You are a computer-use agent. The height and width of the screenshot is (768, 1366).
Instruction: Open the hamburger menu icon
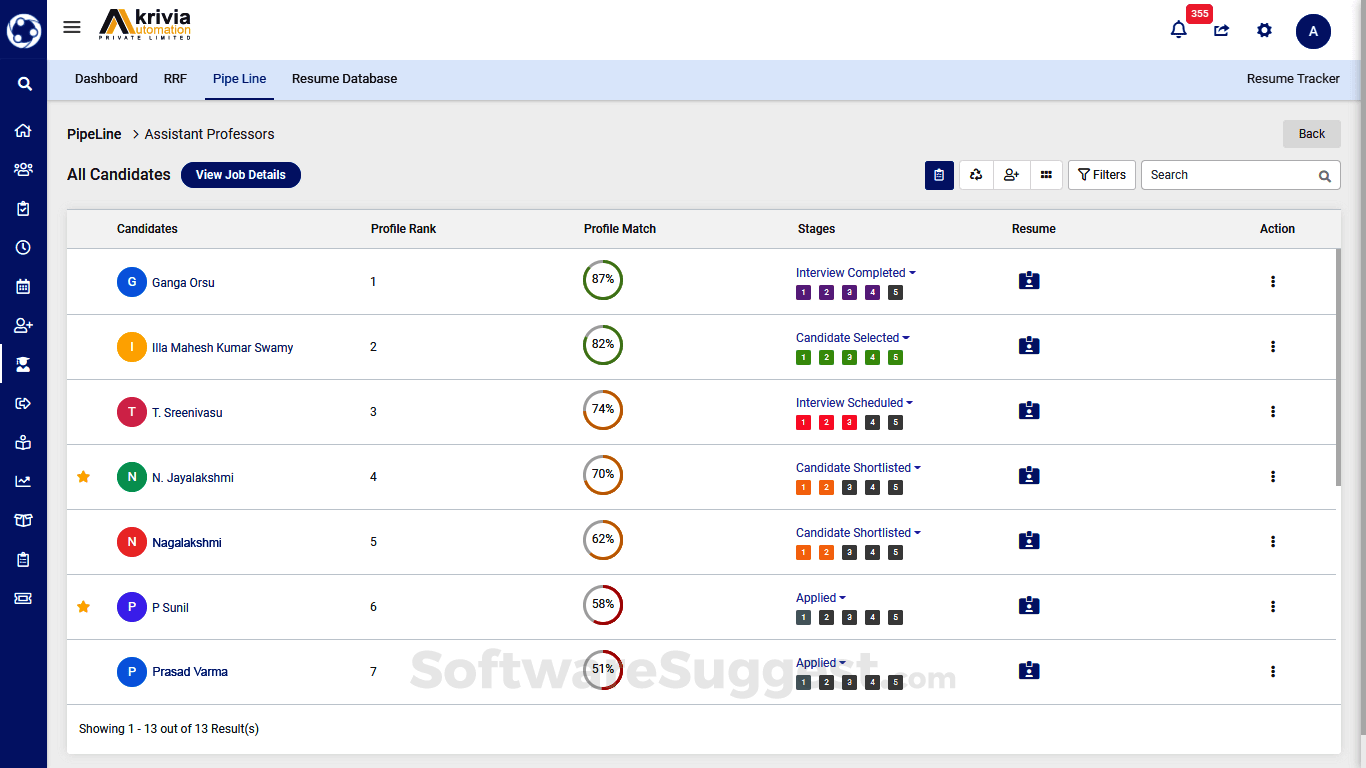72,27
